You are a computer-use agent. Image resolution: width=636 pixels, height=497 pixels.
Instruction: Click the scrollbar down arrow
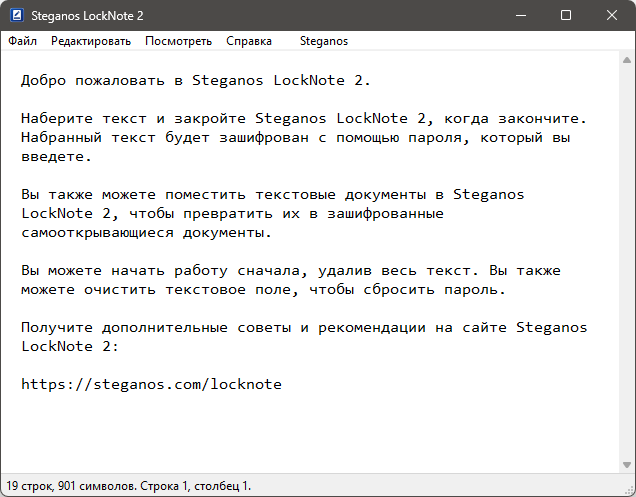coord(627,465)
